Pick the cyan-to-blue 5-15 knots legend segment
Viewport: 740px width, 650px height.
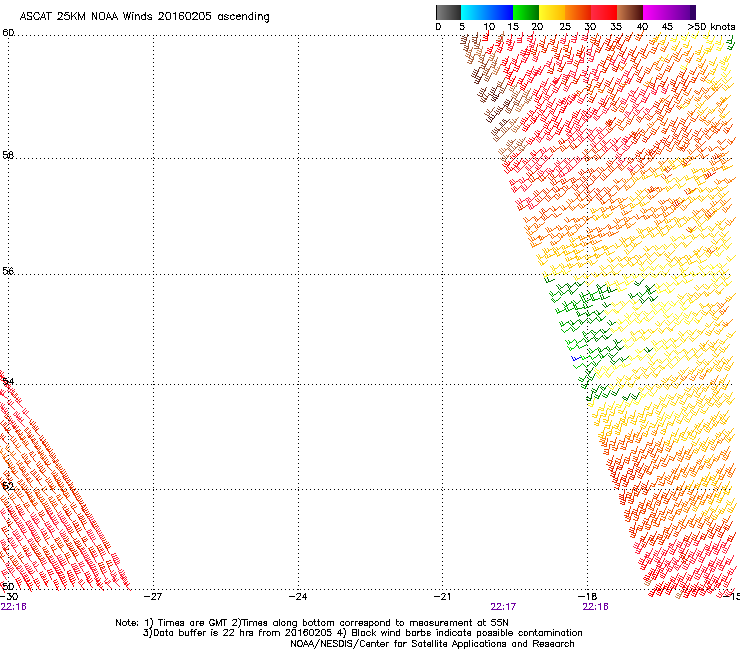487,12
